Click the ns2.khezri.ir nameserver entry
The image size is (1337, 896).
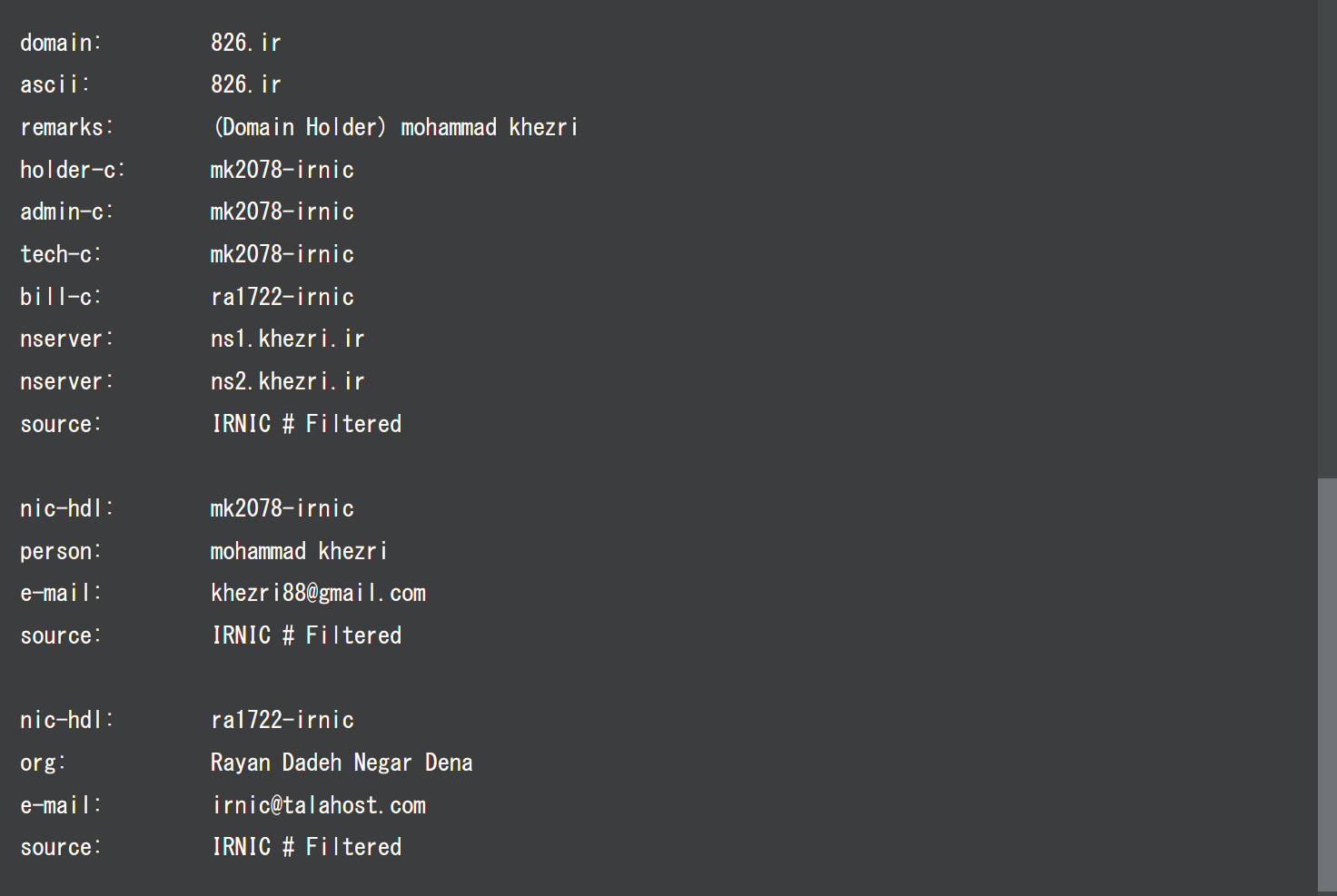tap(287, 381)
